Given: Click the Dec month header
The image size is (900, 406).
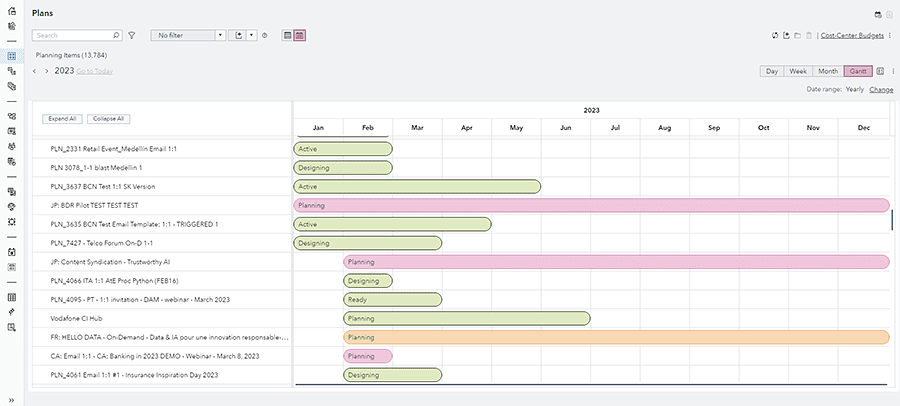Looking at the screenshot, I should pyautogui.click(x=864, y=127).
